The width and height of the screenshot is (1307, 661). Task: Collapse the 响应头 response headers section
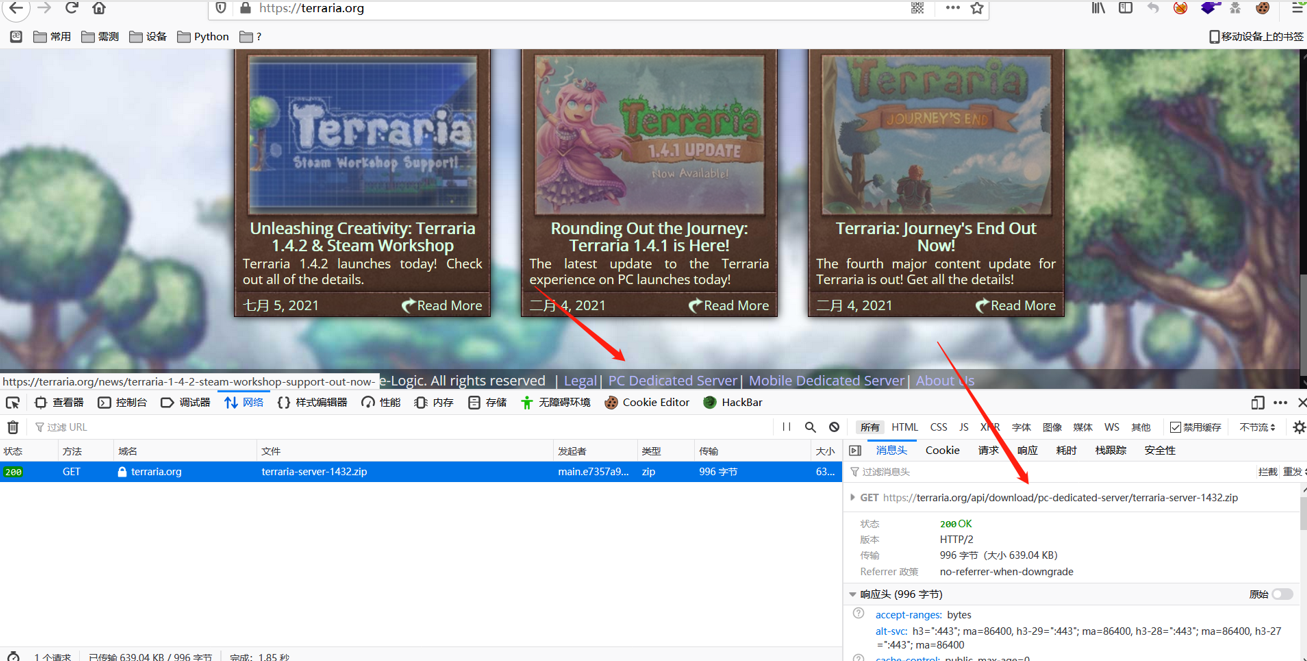tap(853, 595)
